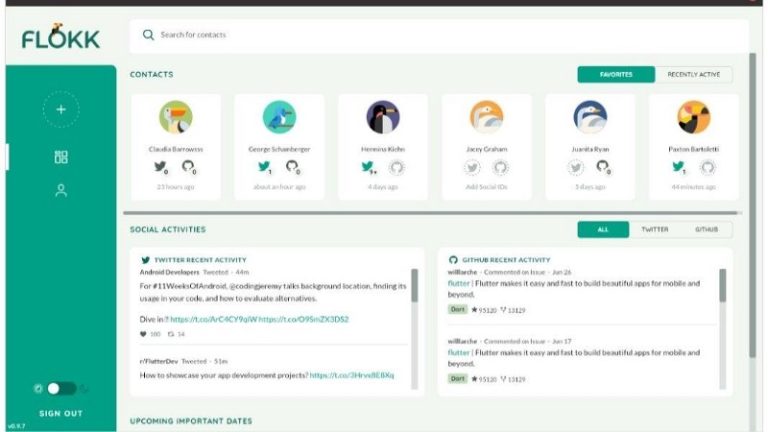Click Add Social IDs under Jacey Graham

(486, 187)
